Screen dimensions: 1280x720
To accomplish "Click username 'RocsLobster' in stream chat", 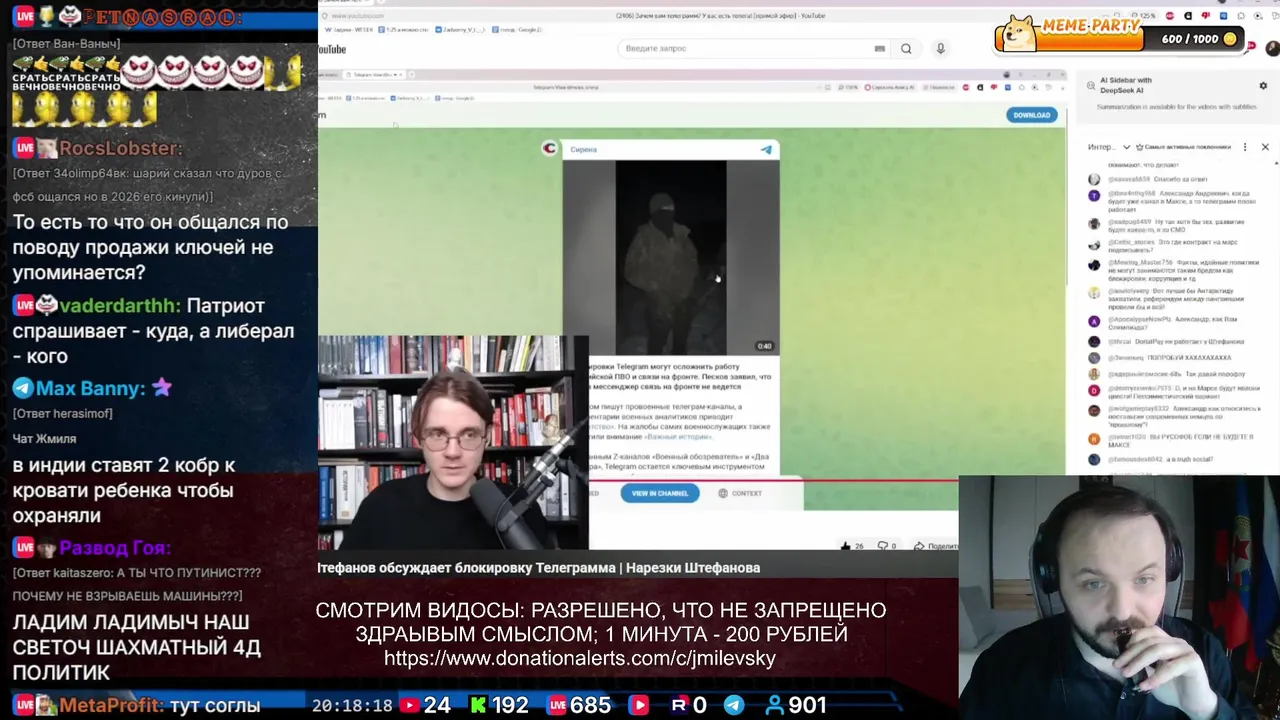I will pos(121,148).
